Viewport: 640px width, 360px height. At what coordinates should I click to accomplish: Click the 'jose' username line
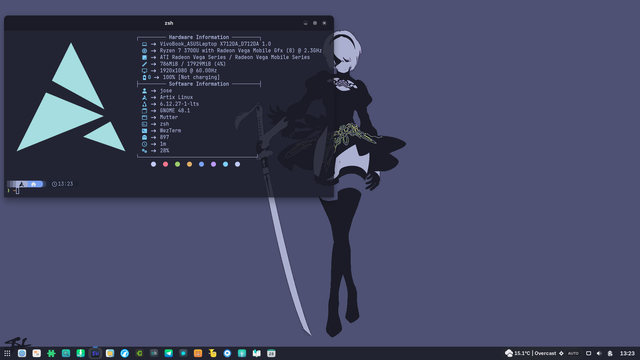[x=166, y=91]
